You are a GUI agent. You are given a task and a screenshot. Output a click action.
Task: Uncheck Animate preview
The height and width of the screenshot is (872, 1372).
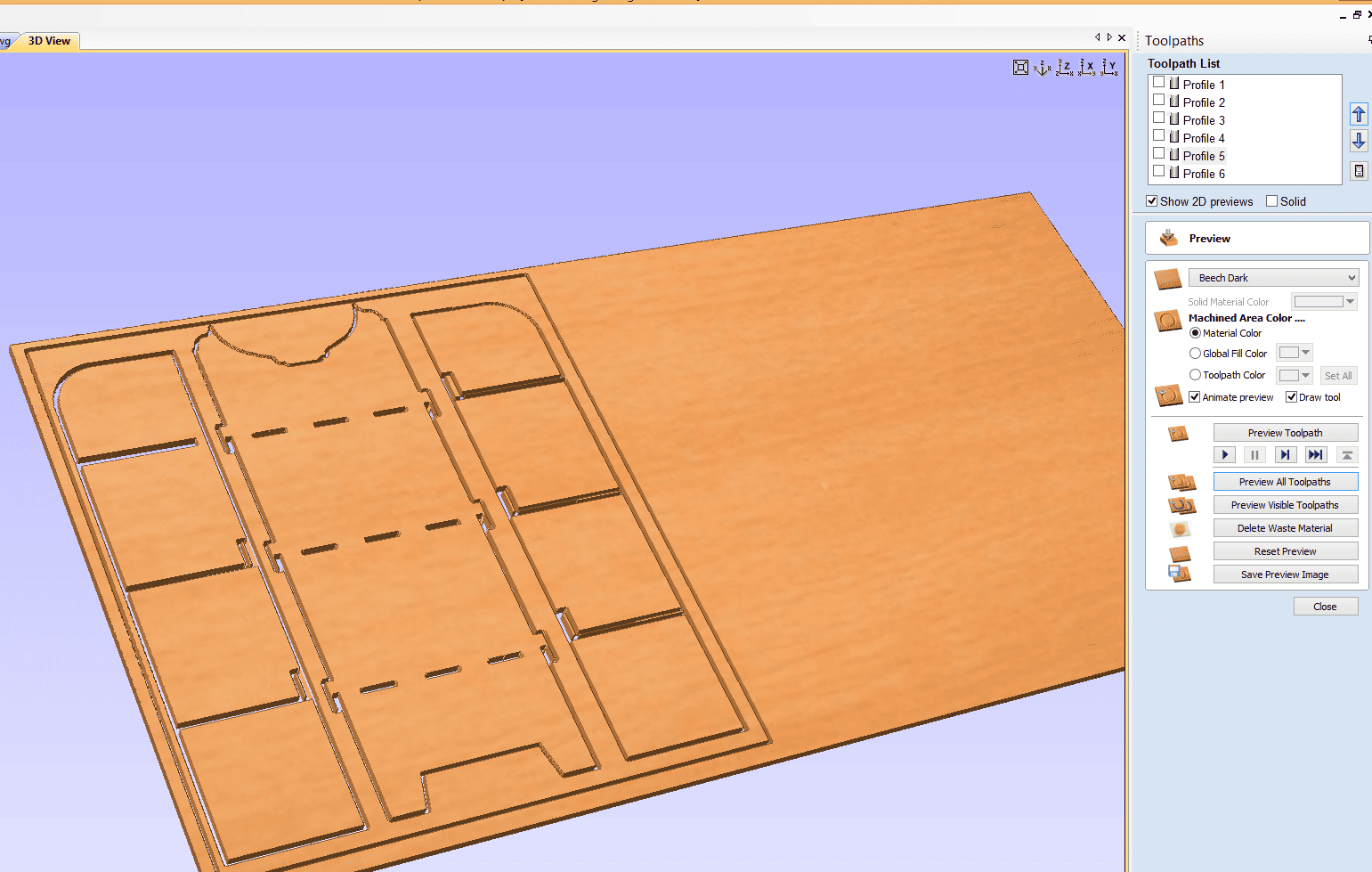[x=1194, y=397]
